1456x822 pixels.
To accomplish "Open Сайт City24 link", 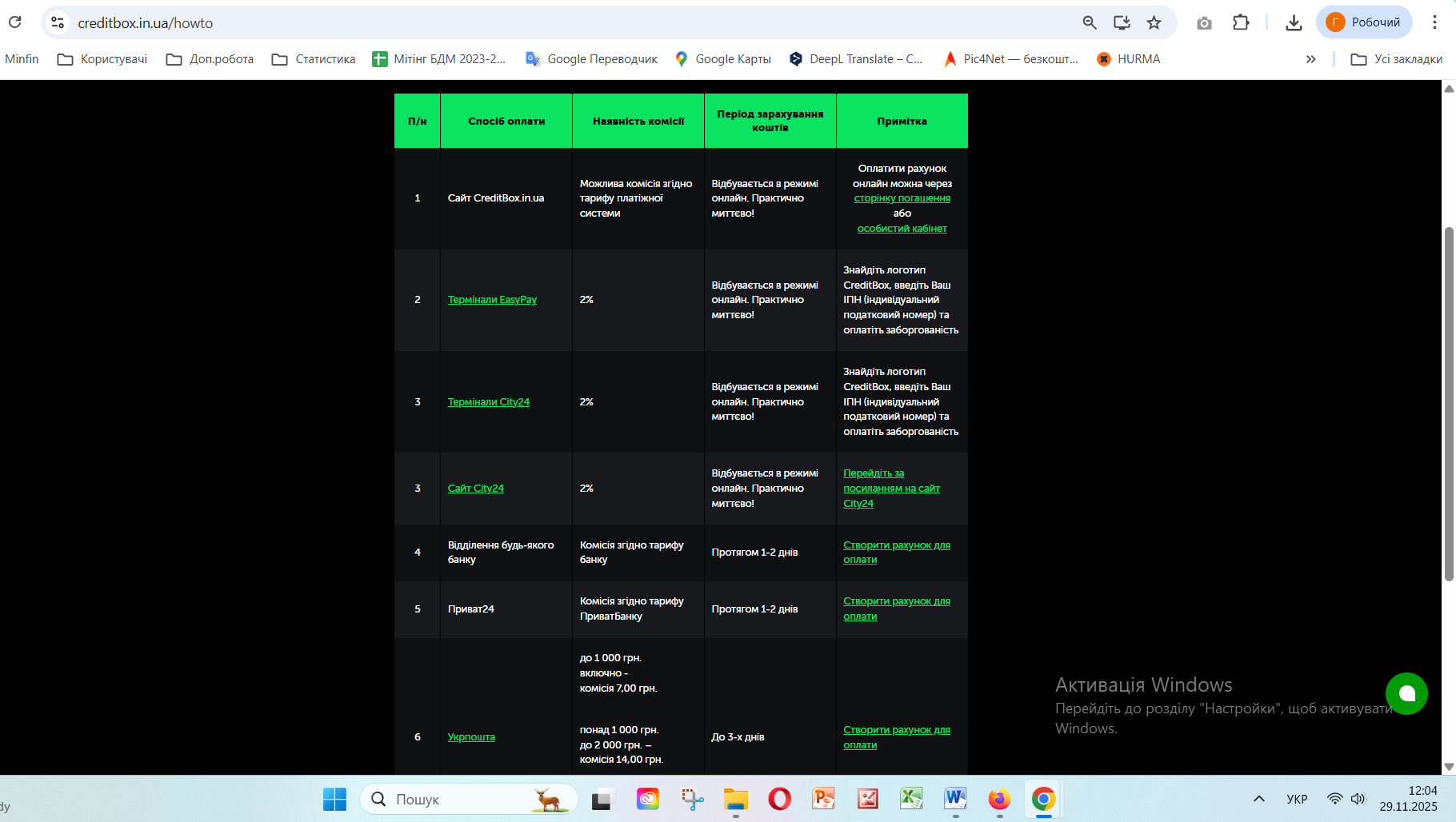I will pos(475,489).
